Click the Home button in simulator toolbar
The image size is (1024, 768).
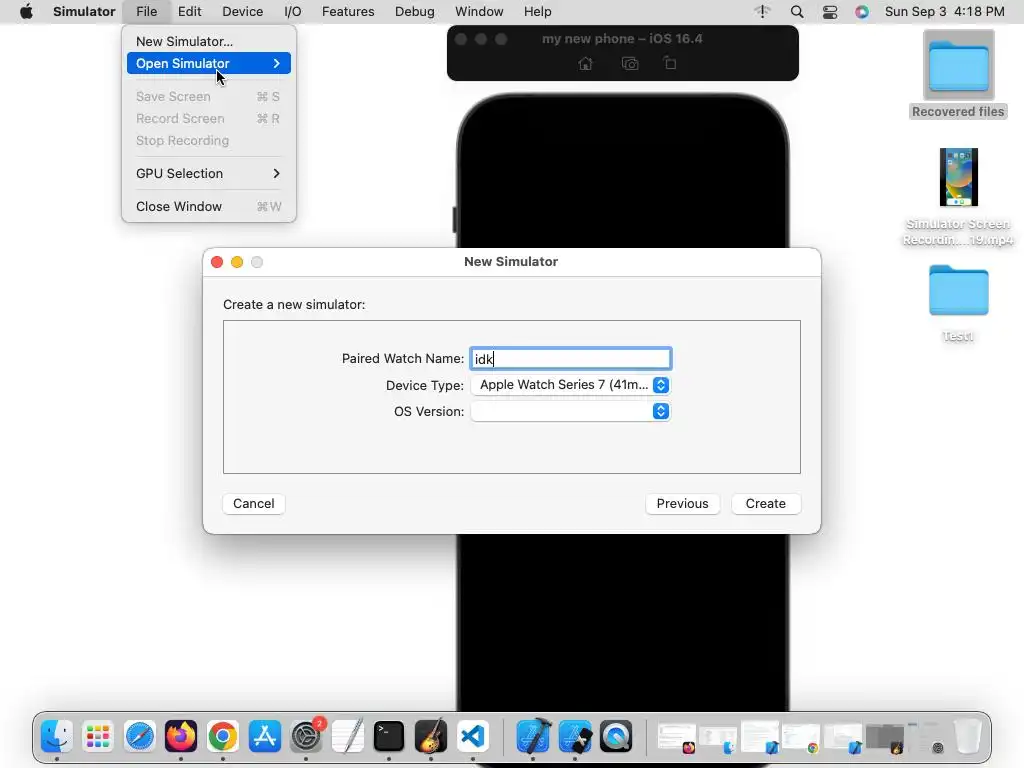pos(586,63)
